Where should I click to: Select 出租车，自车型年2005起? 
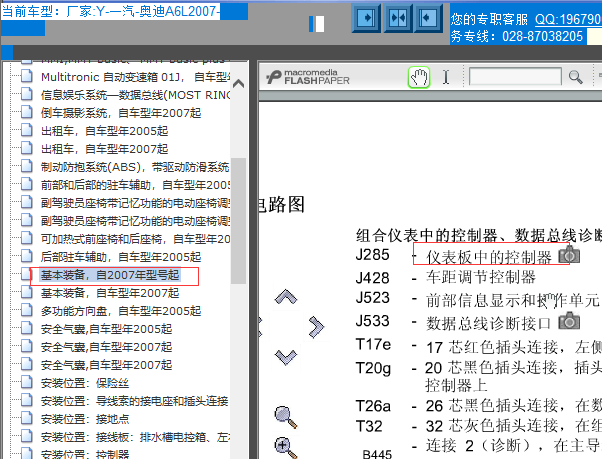104,131
